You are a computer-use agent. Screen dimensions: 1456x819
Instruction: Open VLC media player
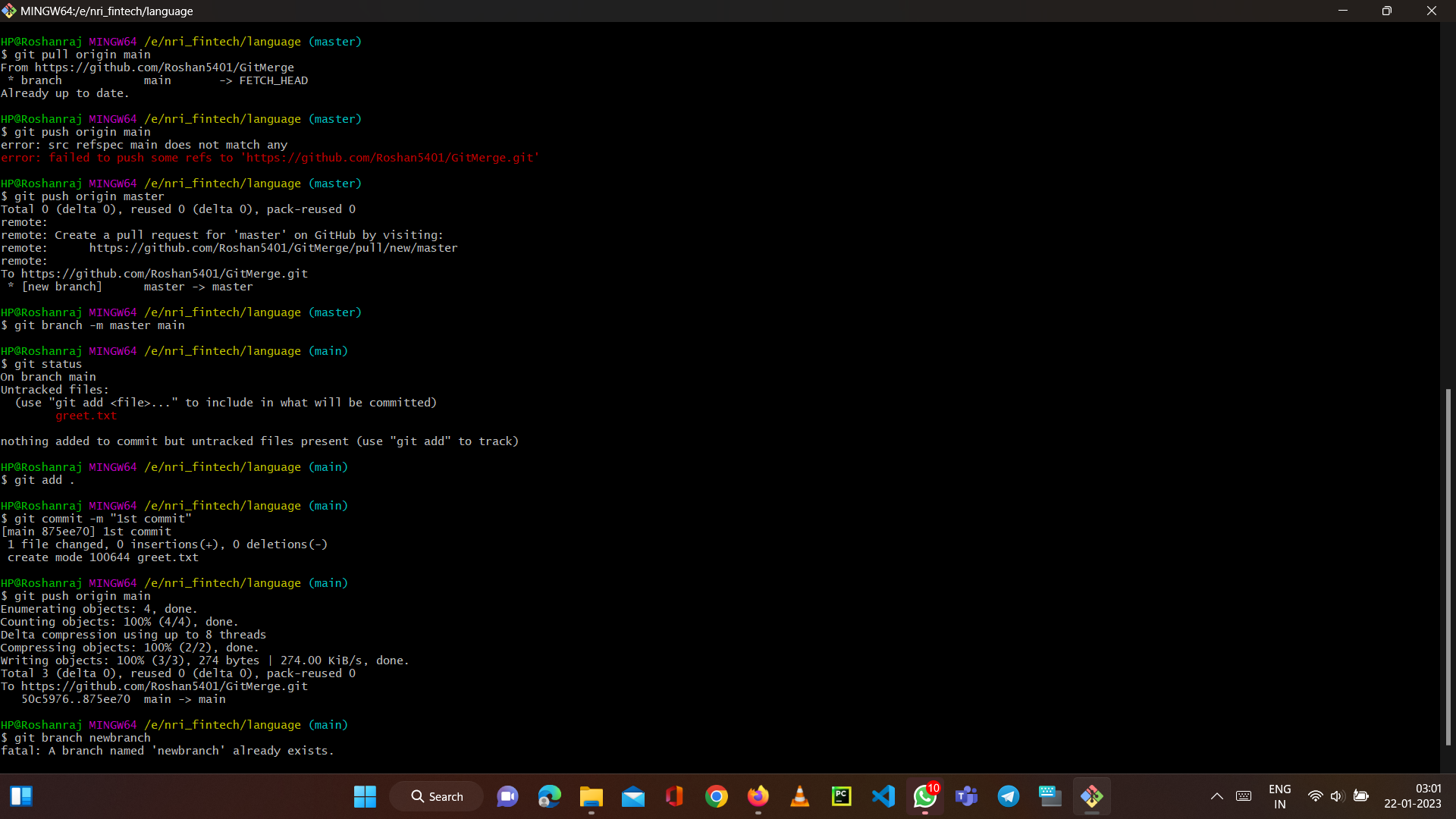pyautogui.click(x=799, y=796)
